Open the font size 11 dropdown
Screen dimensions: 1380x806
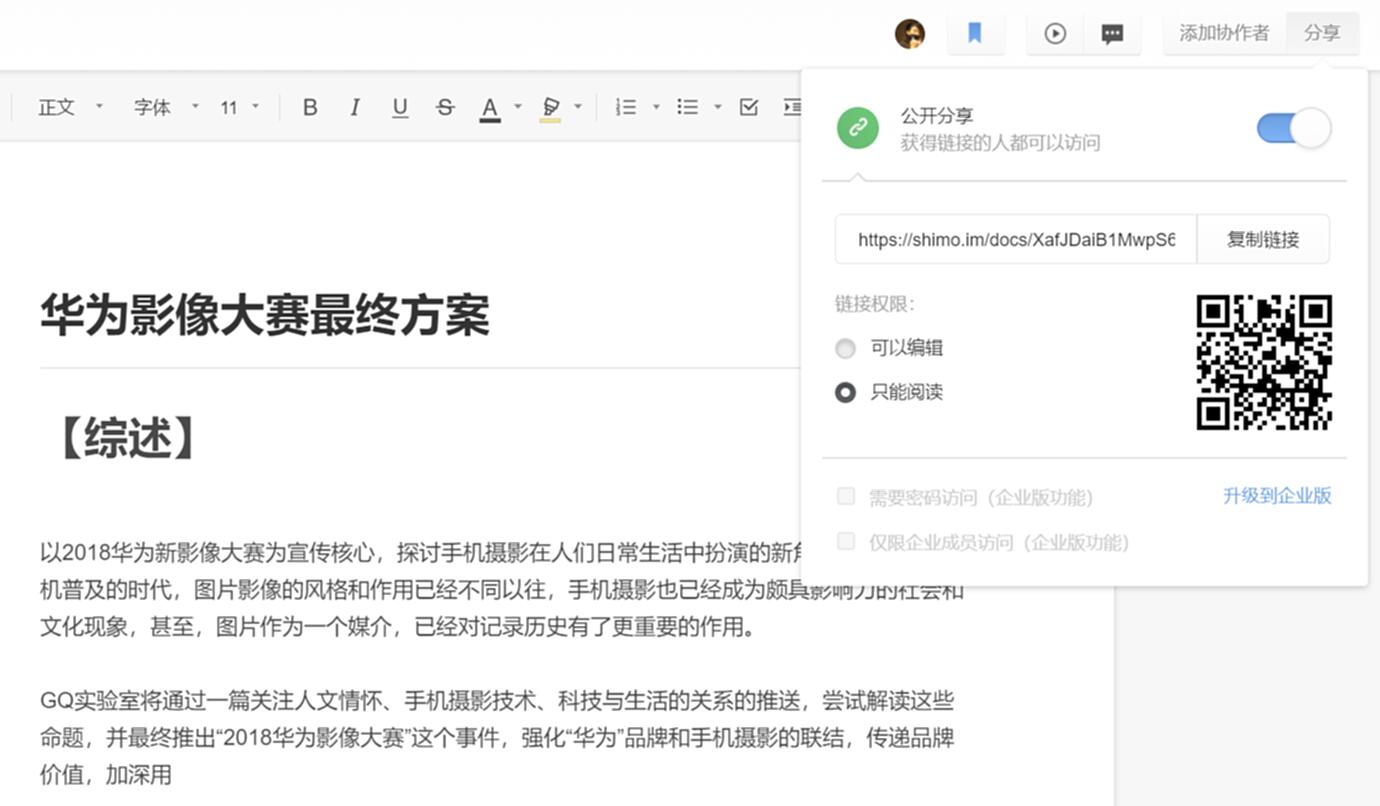coord(240,107)
